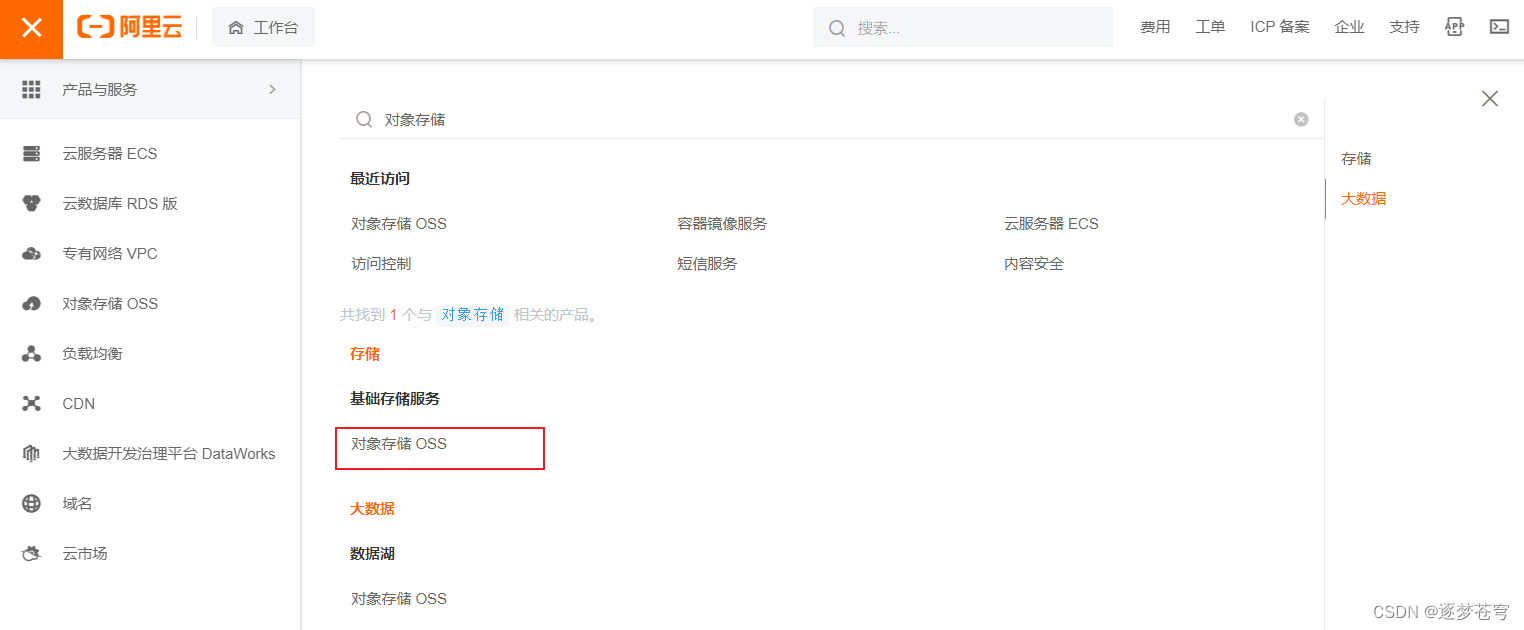
Task: Click the 数据湖 heading
Action: tap(372, 554)
